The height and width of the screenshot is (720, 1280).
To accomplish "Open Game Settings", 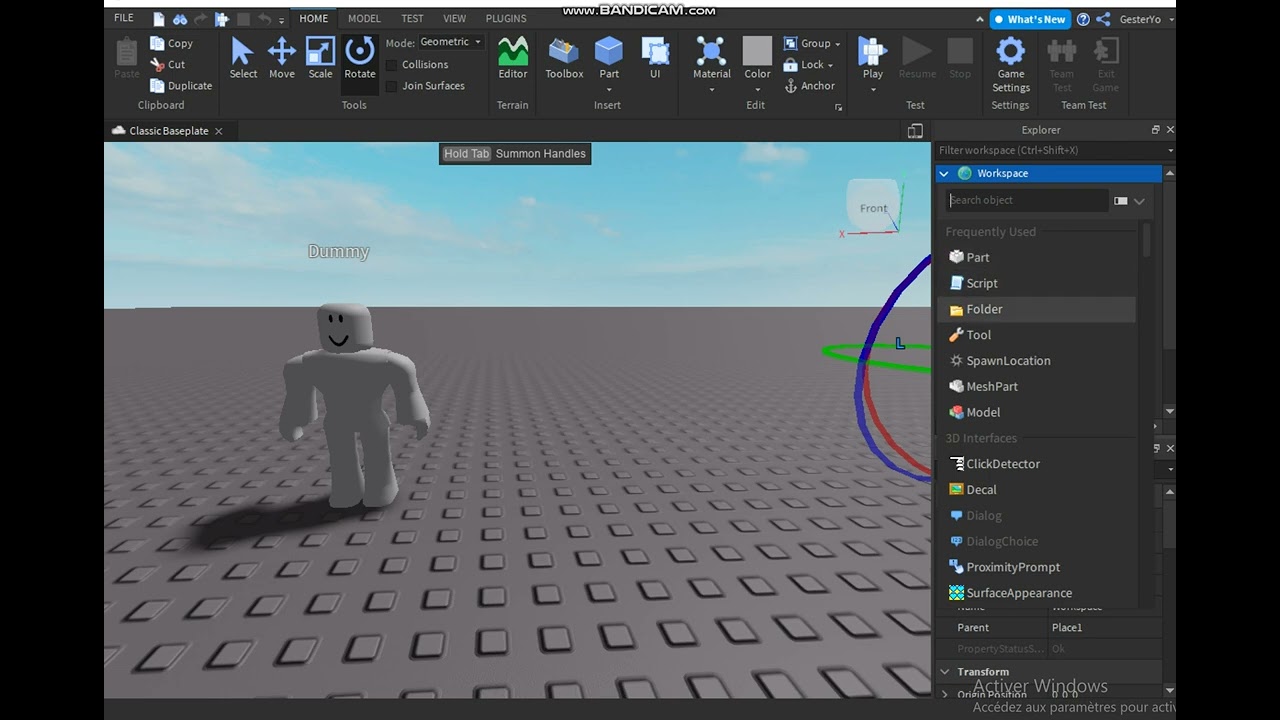I will (x=1011, y=65).
